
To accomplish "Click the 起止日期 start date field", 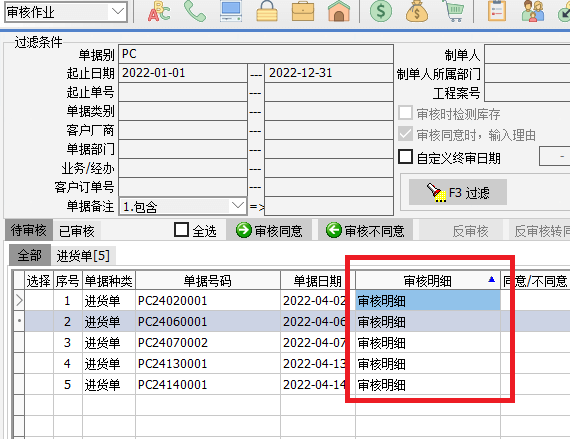I will click(183, 73).
